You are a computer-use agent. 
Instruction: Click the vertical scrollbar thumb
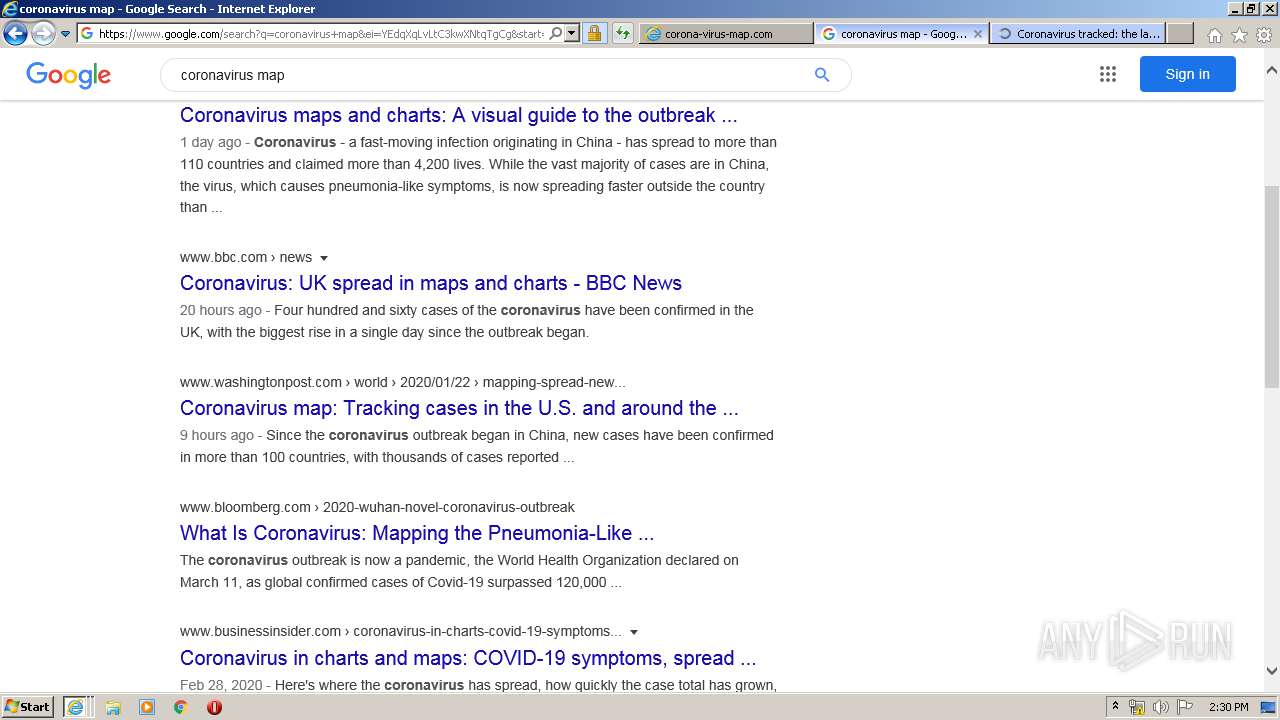(x=1272, y=286)
